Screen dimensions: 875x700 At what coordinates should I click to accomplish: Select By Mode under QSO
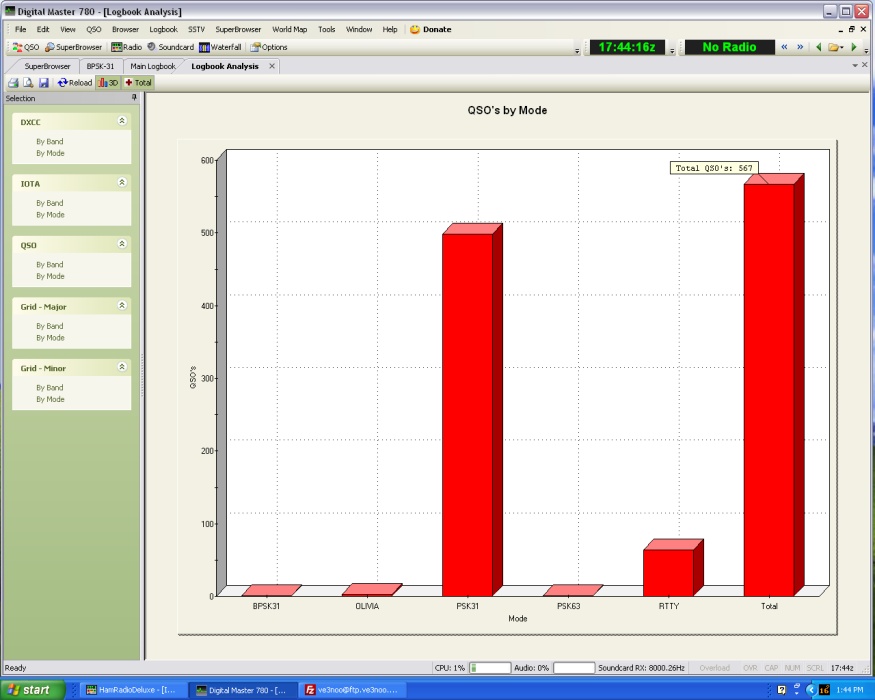click(x=50, y=276)
